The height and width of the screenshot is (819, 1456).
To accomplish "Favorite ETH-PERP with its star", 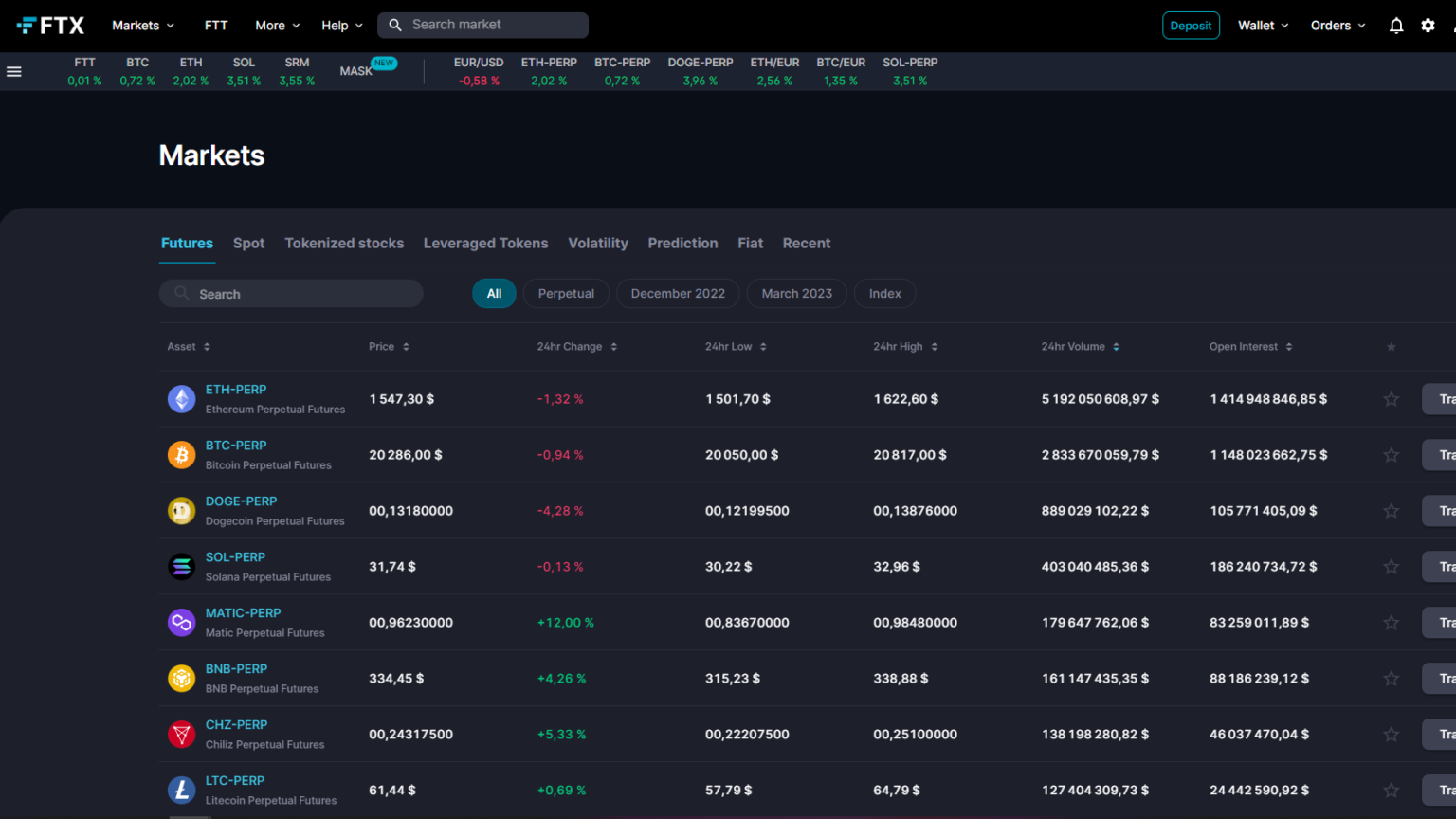I will point(1391,398).
